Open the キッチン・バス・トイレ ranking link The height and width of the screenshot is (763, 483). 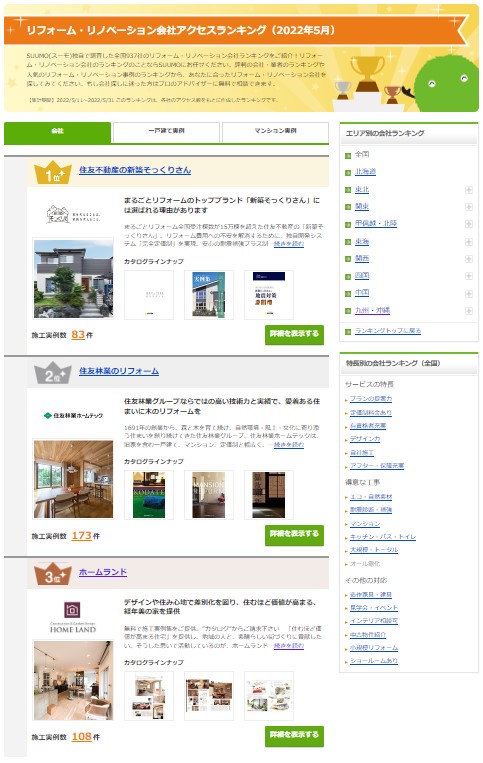[383, 537]
